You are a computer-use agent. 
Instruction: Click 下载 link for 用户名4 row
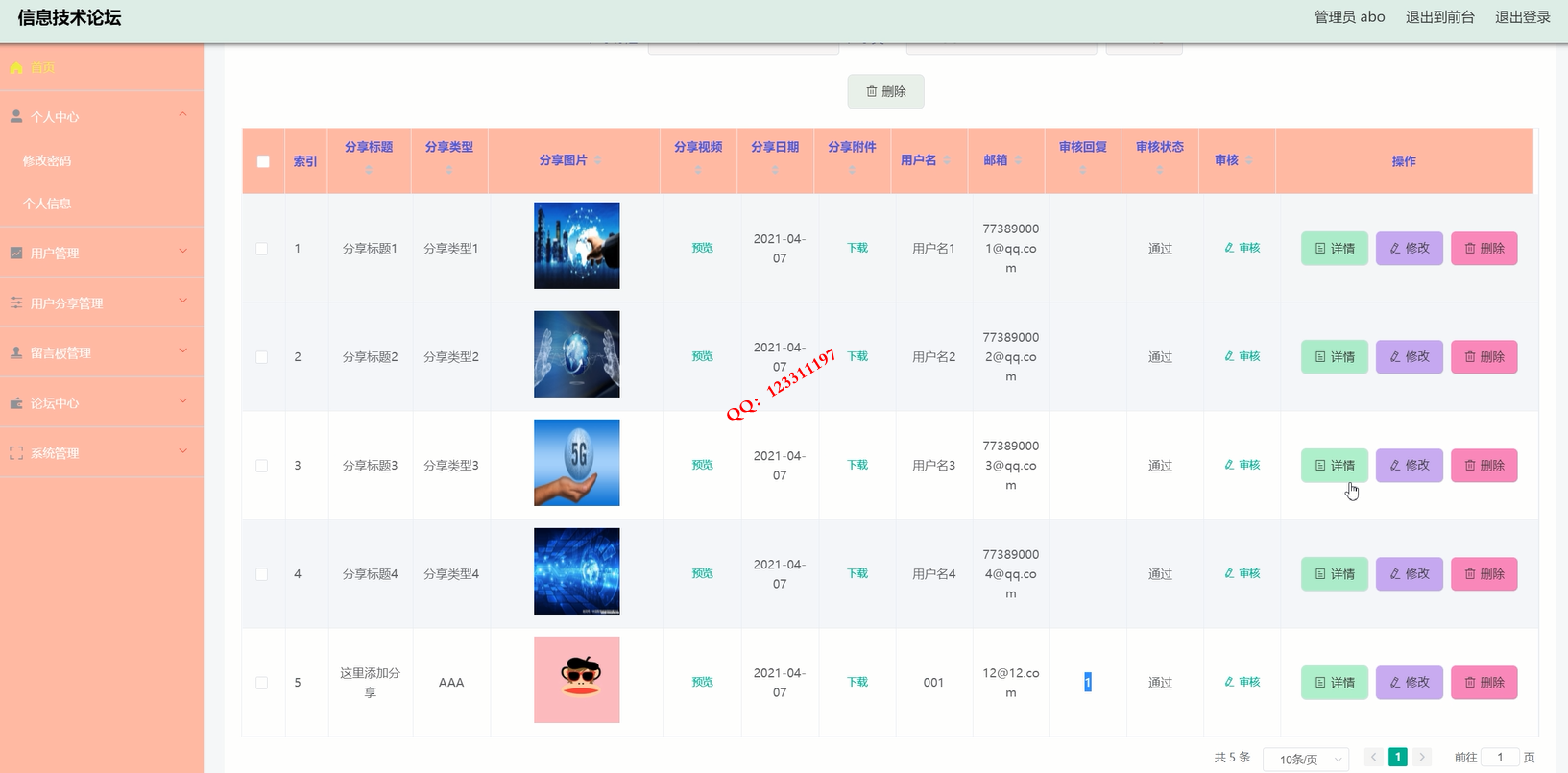coord(857,573)
